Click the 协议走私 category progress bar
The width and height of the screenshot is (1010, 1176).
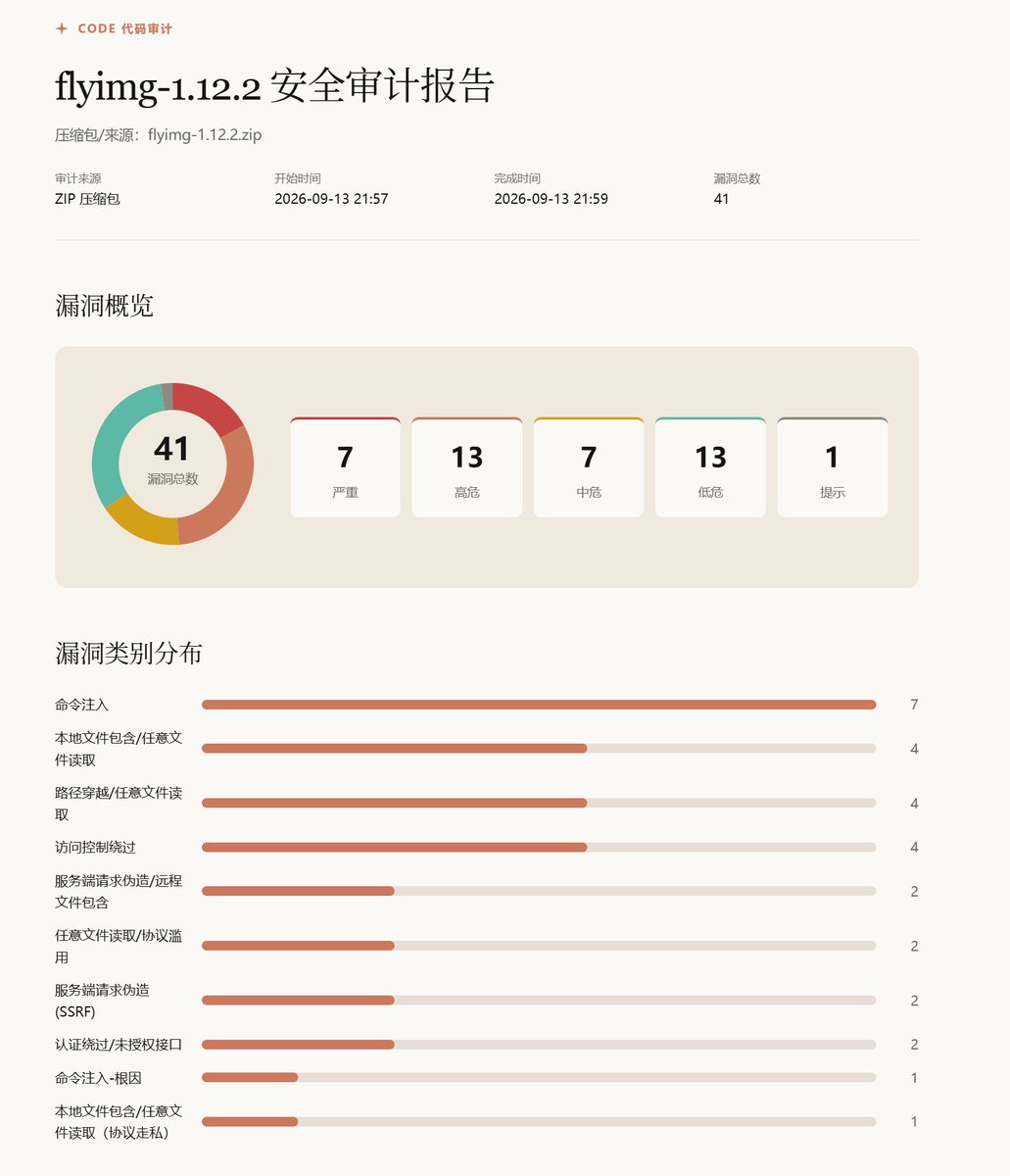(x=539, y=1122)
